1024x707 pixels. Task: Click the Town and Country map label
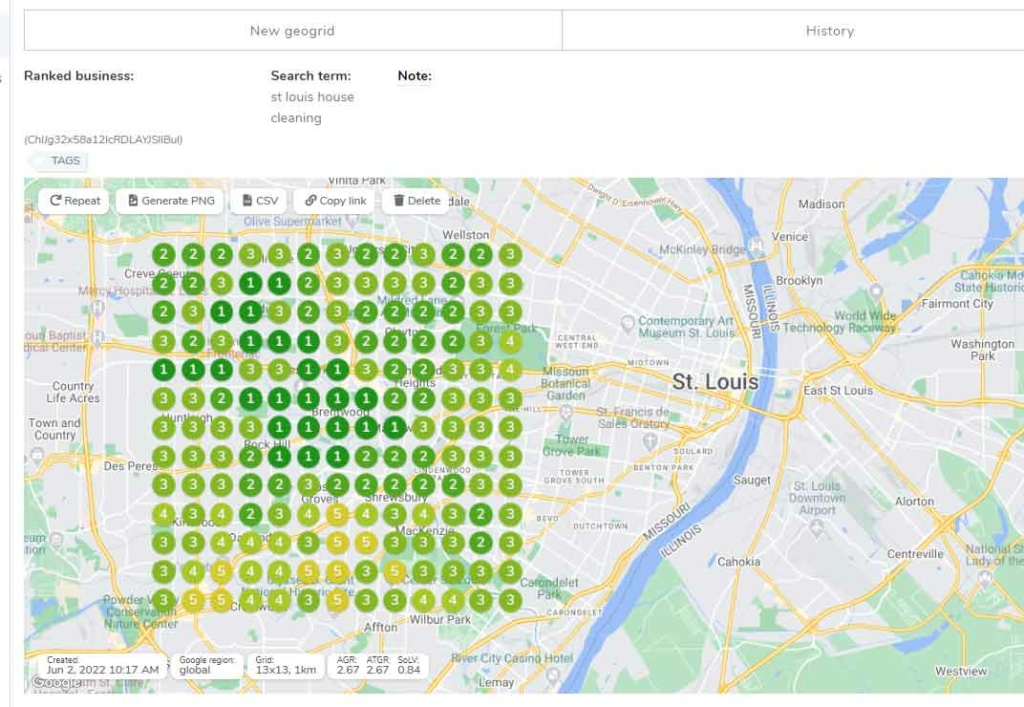coord(55,429)
